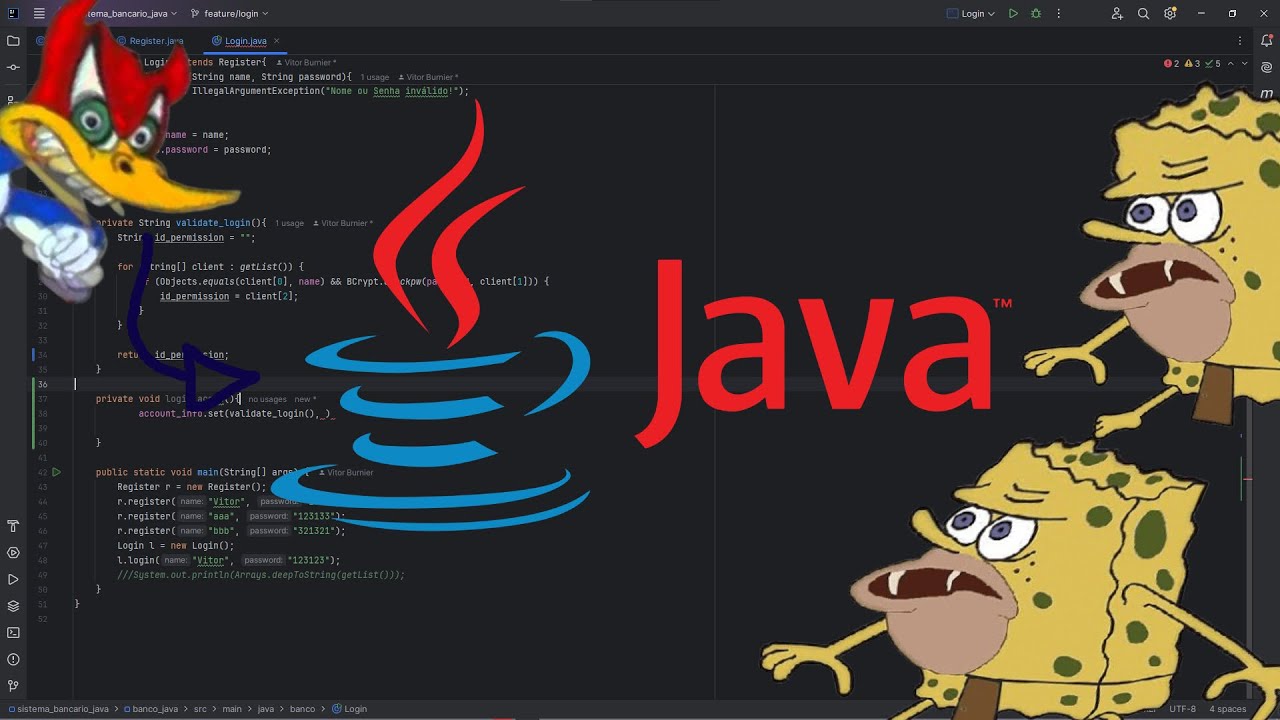Viewport: 1280px width, 720px height.
Task: Show the 2 errors indicator
Action: coord(1171,63)
